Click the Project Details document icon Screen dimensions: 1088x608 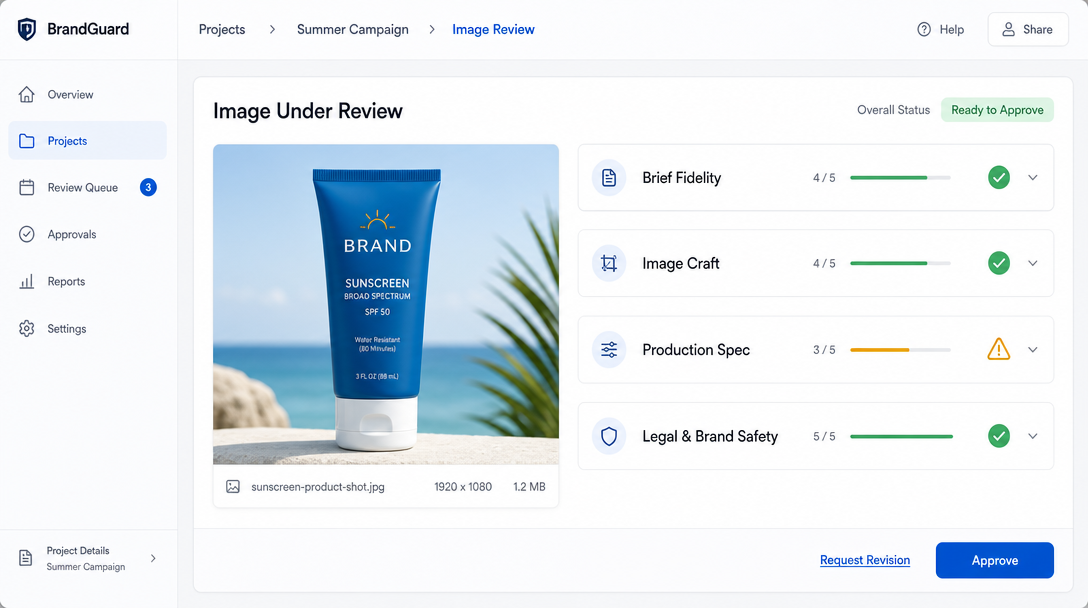[x=26, y=558]
